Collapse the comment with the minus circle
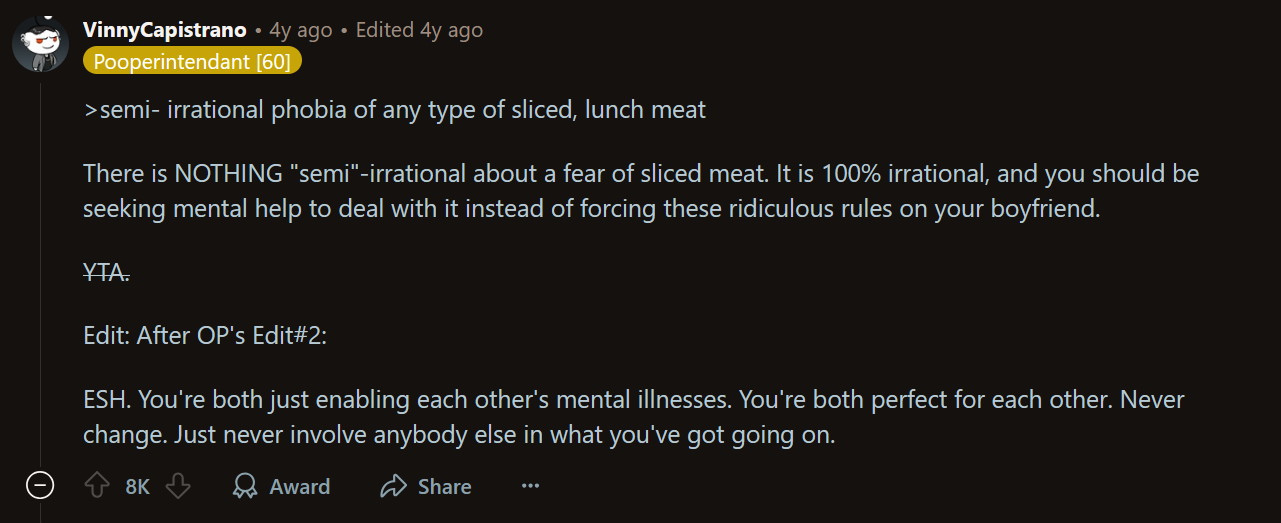This screenshot has width=1281, height=523. pos(40,487)
